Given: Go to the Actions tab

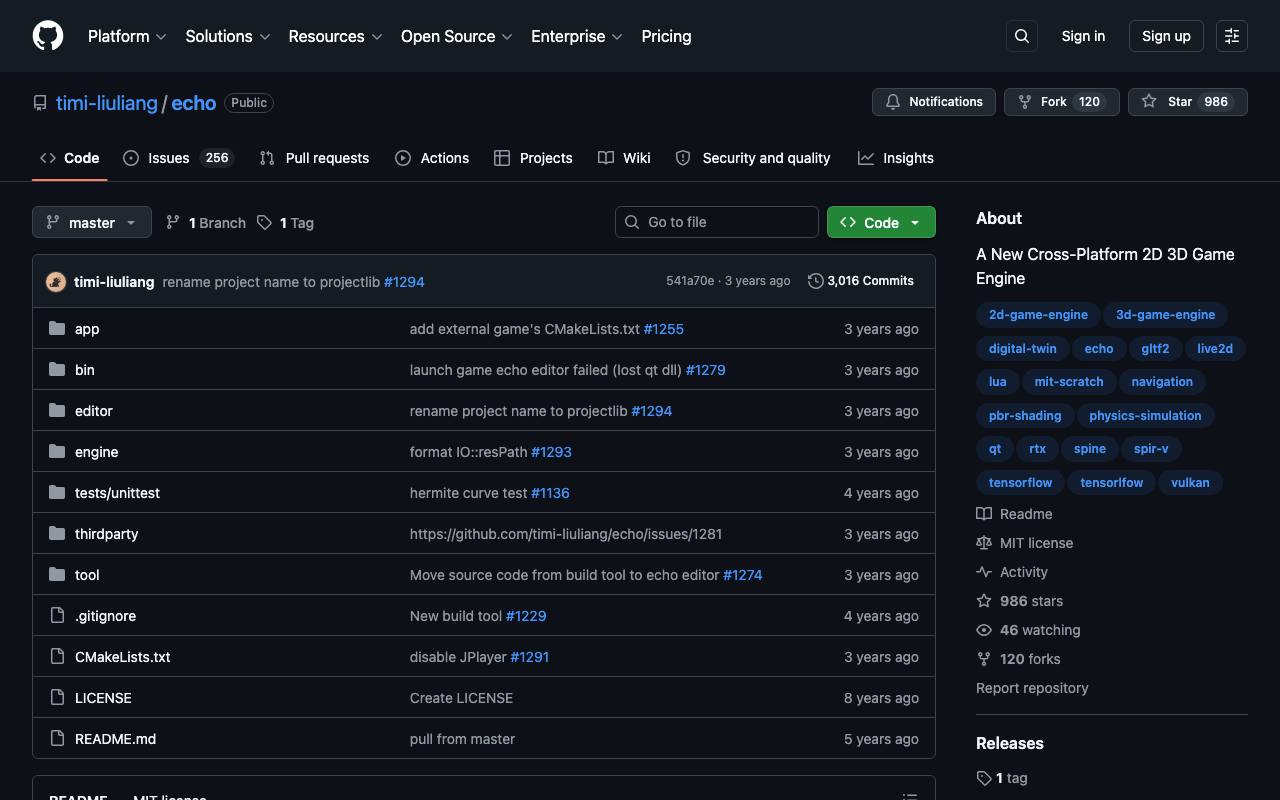Looking at the screenshot, I should click(x=432, y=158).
